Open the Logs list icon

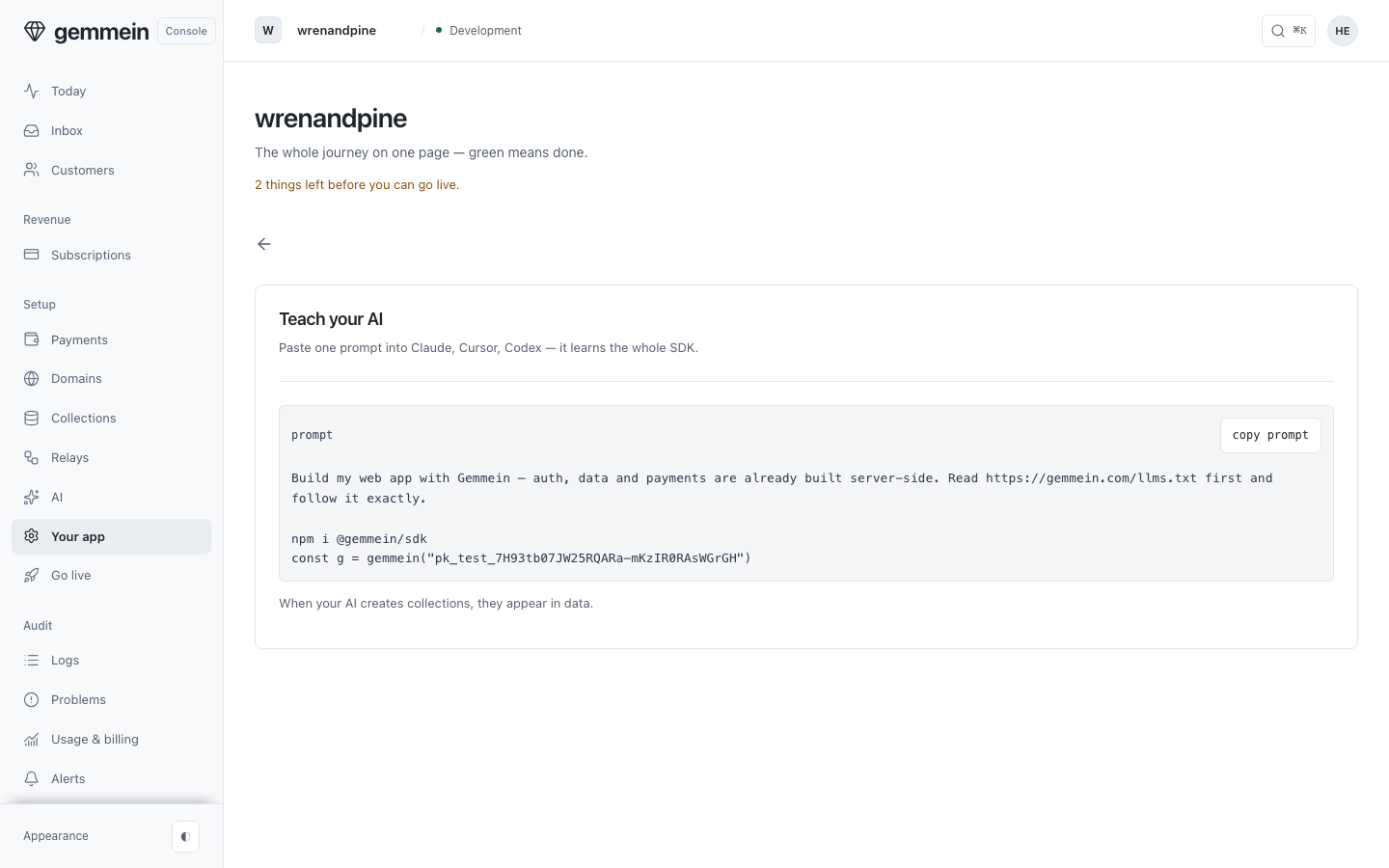pyautogui.click(x=32, y=660)
